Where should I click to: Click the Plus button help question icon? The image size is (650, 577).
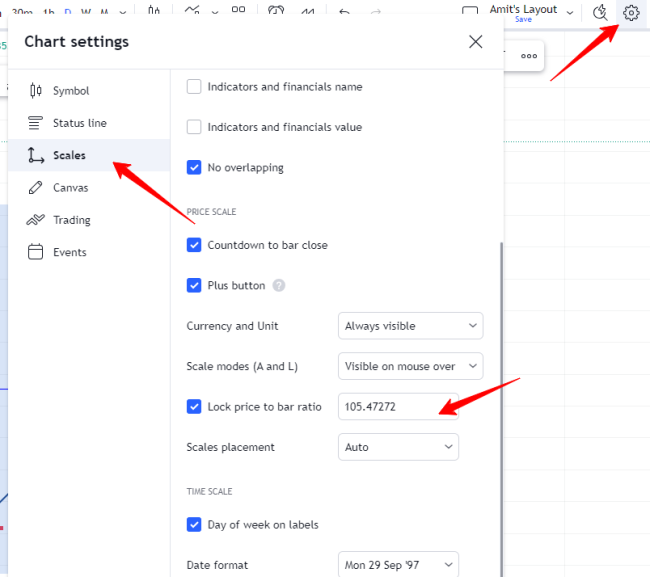click(279, 285)
